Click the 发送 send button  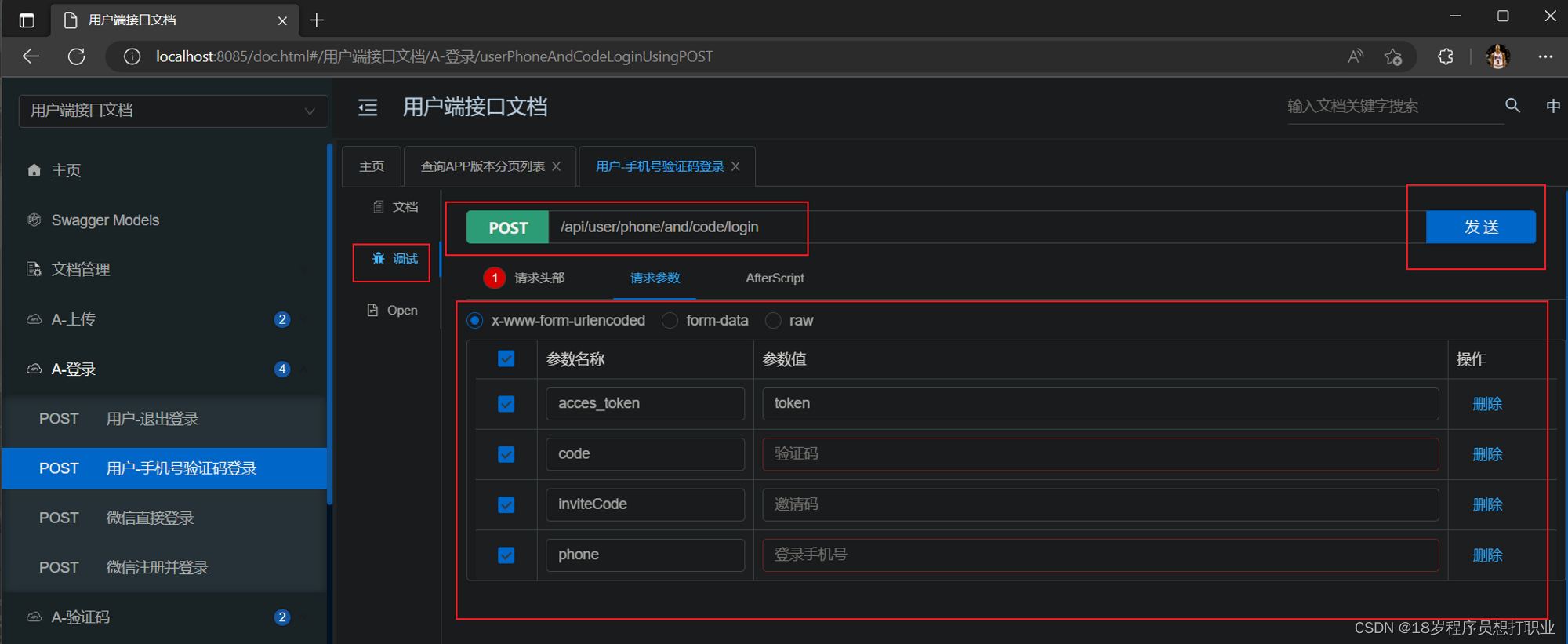(x=1481, y=227)
